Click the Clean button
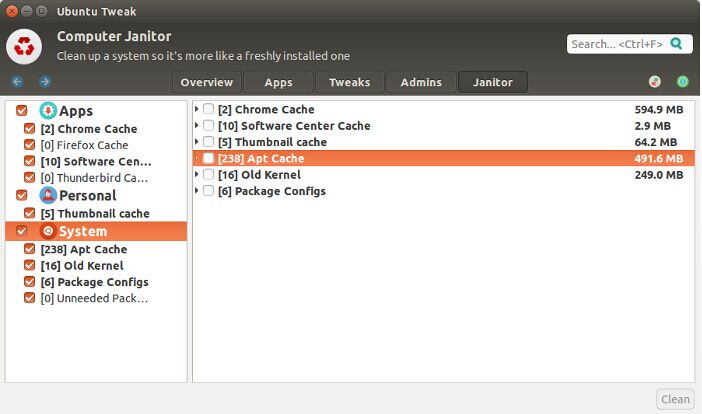The width and height of the screenshot is (702, 414). coord(676,399)
